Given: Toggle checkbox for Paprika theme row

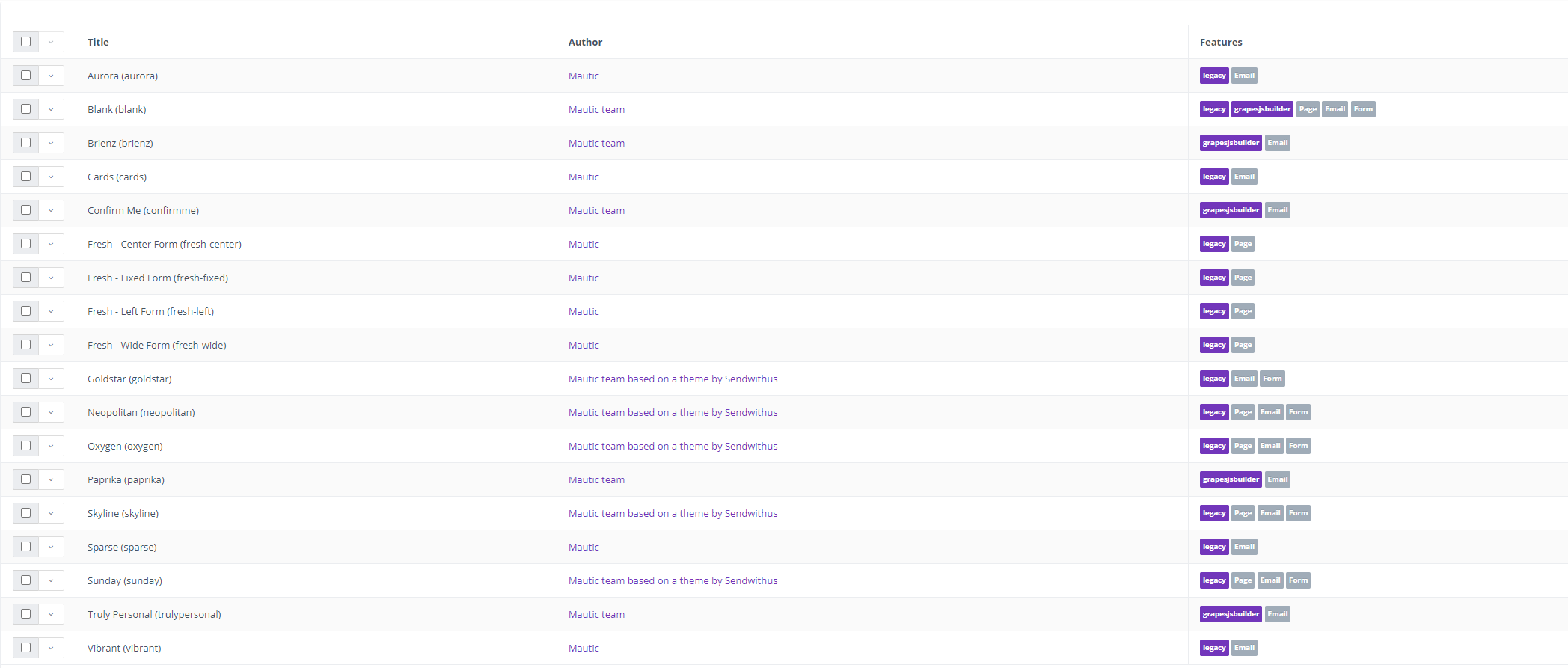Looking at the screenshot, I should click(26, 479).
